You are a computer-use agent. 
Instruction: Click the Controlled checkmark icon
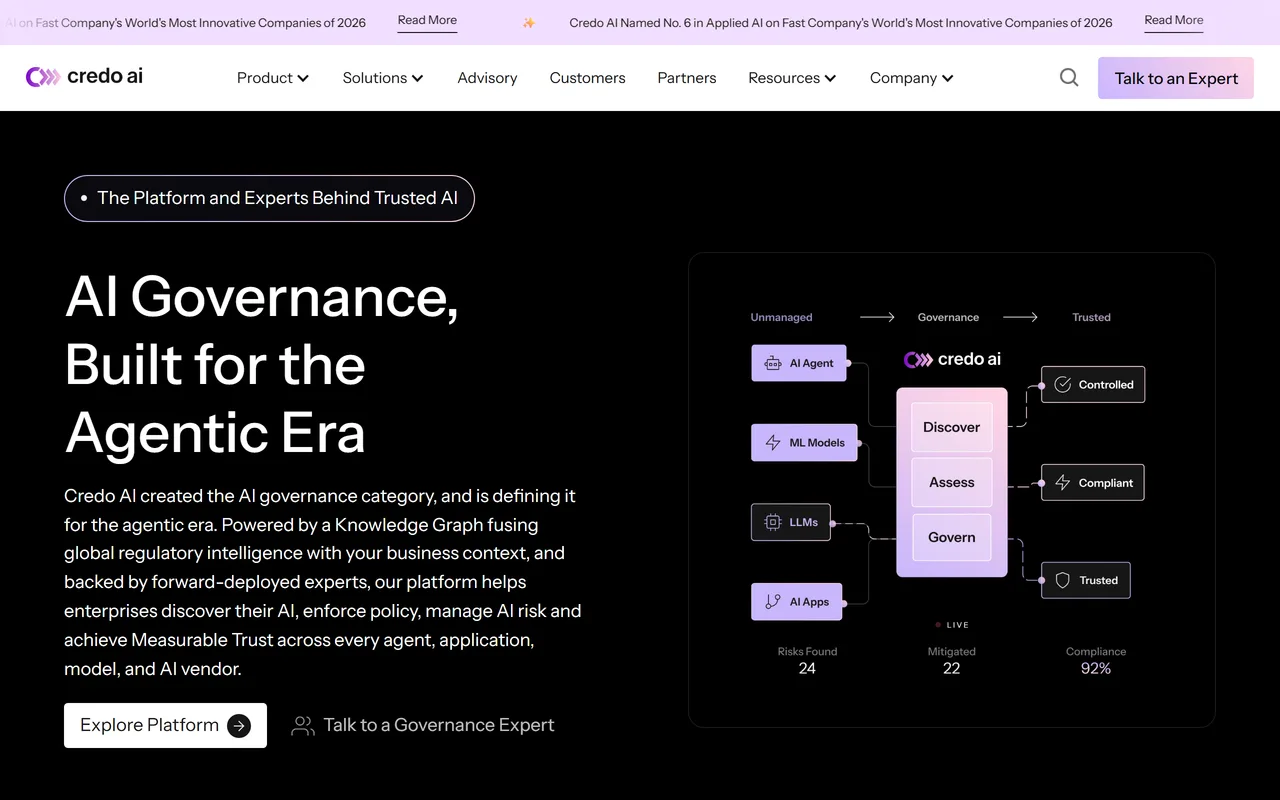click(1063, 385)
